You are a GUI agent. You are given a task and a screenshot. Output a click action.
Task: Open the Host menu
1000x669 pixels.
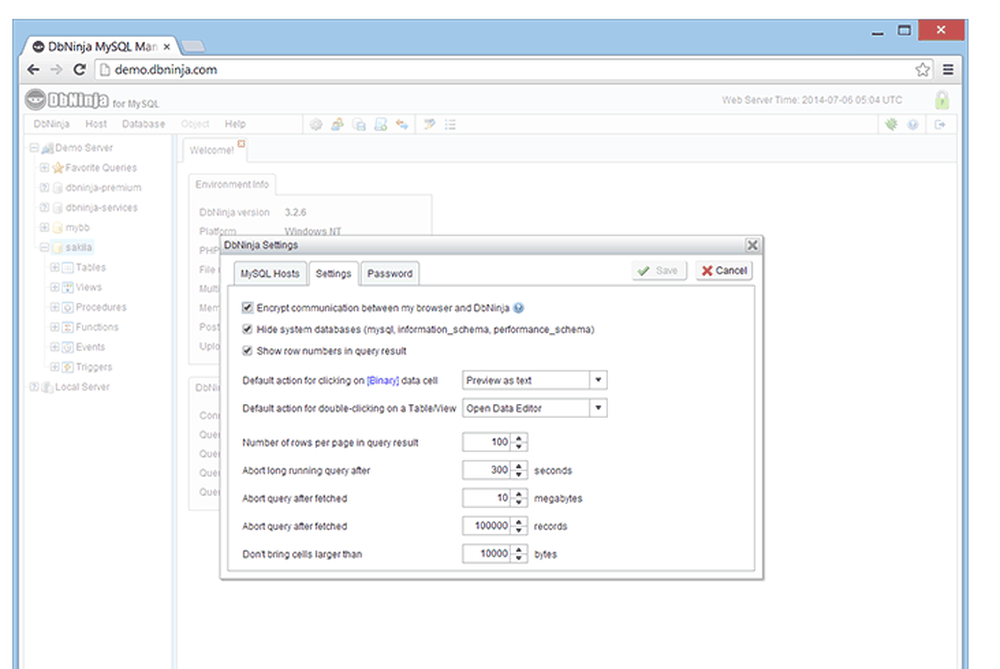click(x=96, y=124)
